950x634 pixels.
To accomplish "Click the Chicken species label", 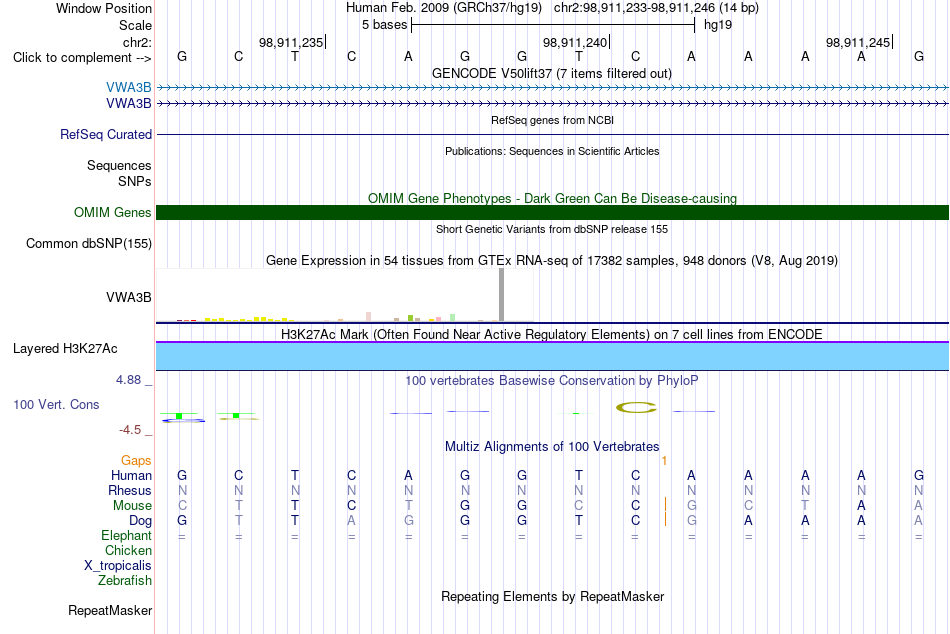I will (x=128, y=550).
